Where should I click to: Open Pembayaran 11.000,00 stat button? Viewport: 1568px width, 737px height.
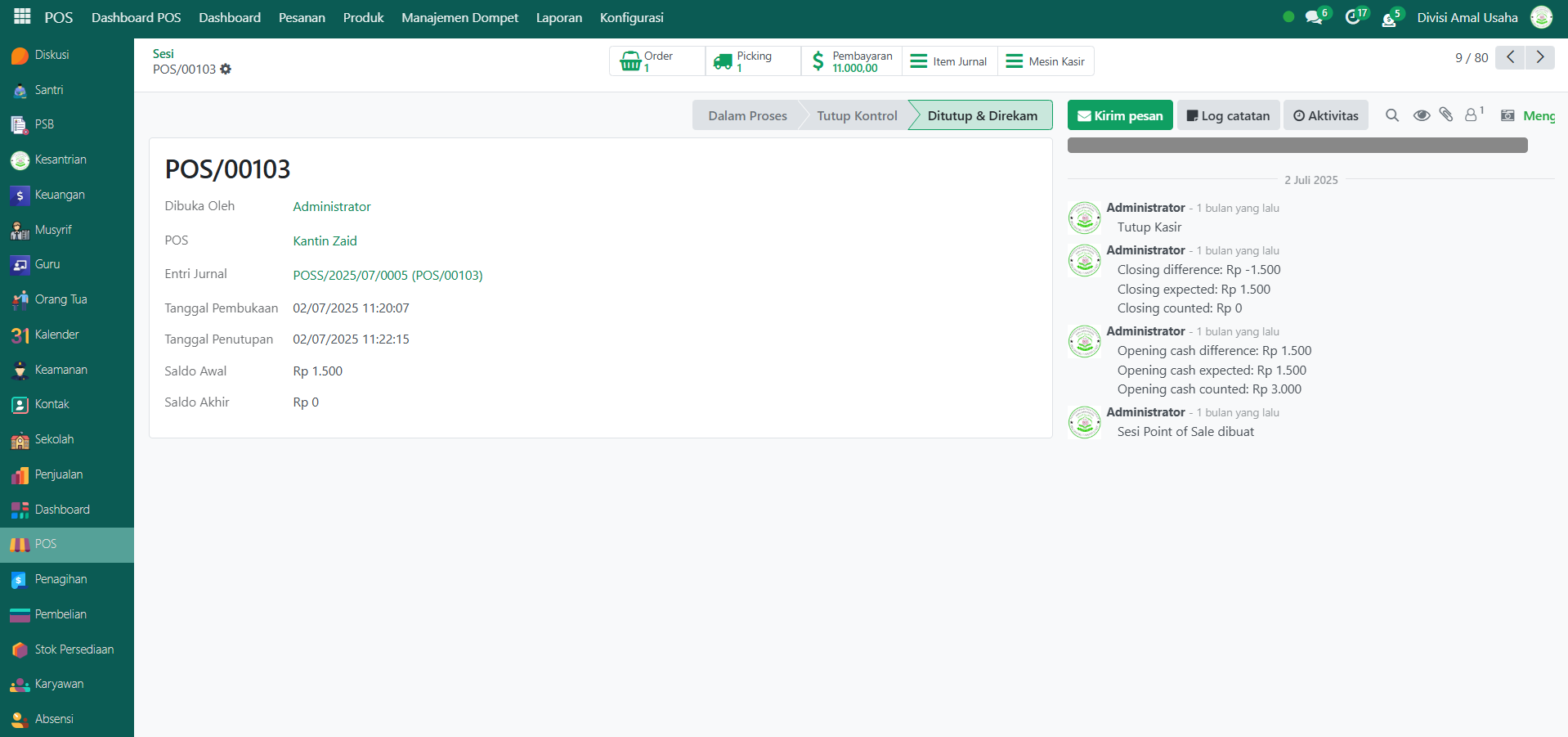(851, 61)
